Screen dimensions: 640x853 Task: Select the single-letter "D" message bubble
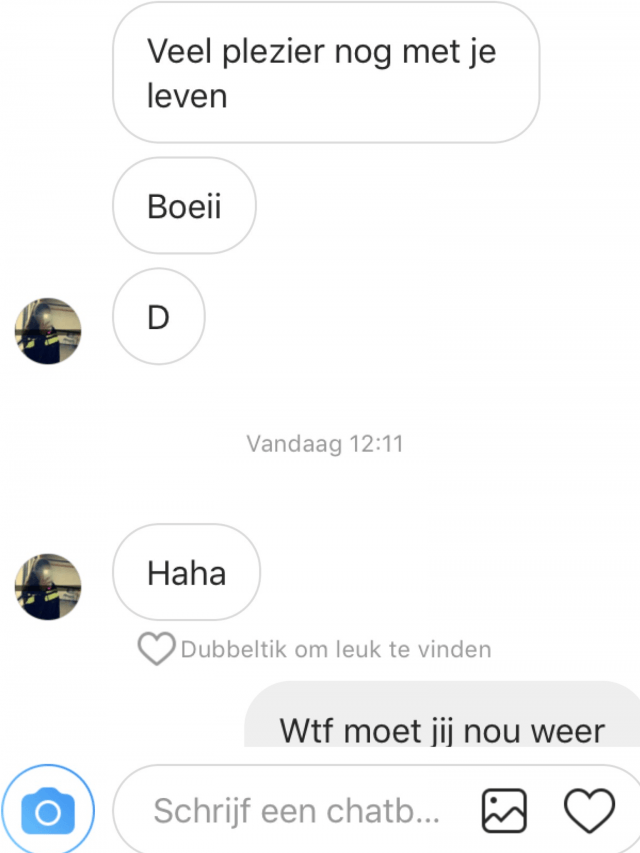tap(158, 317)
